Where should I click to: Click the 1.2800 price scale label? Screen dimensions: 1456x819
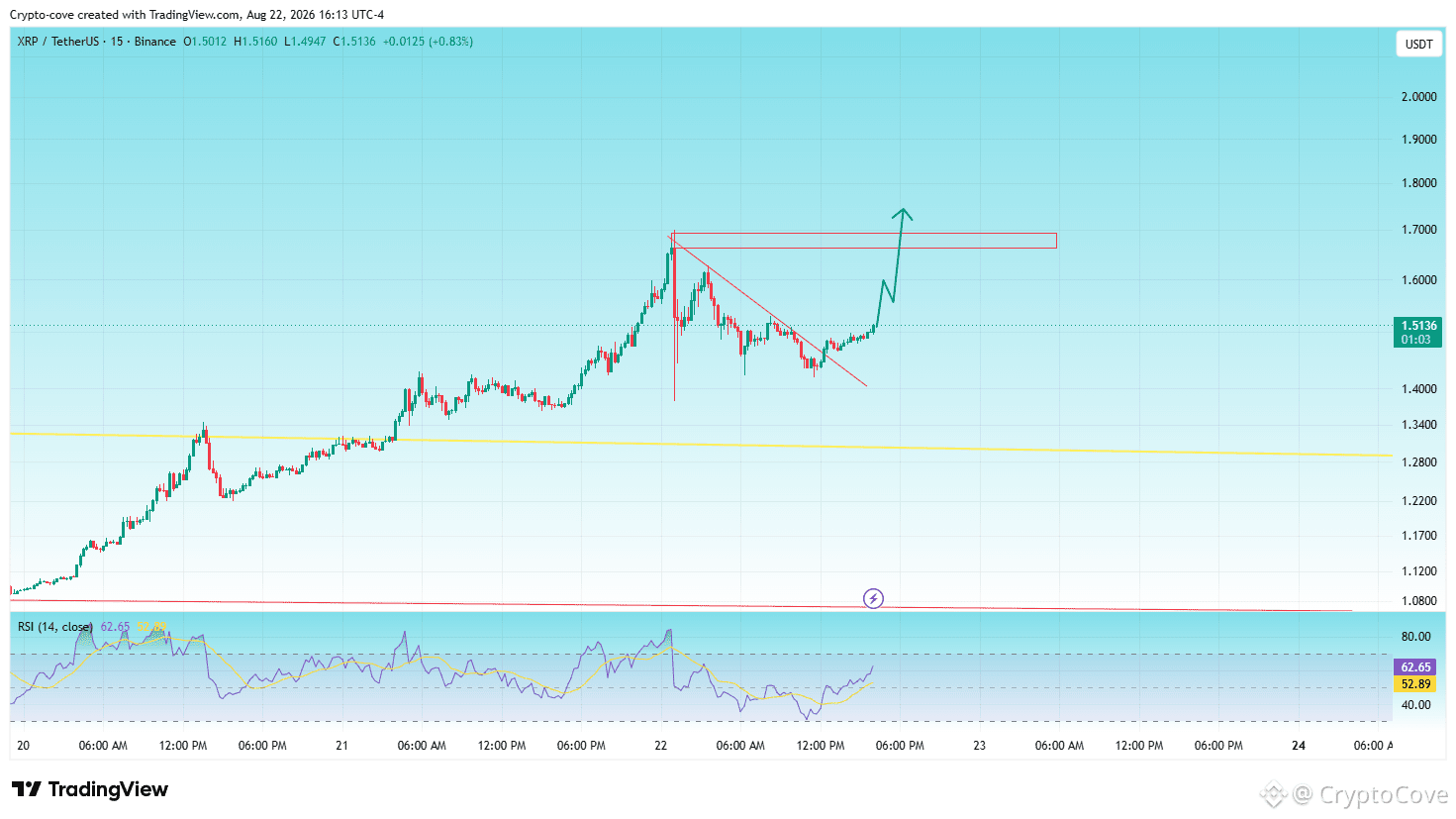[x=1418, y=462]
